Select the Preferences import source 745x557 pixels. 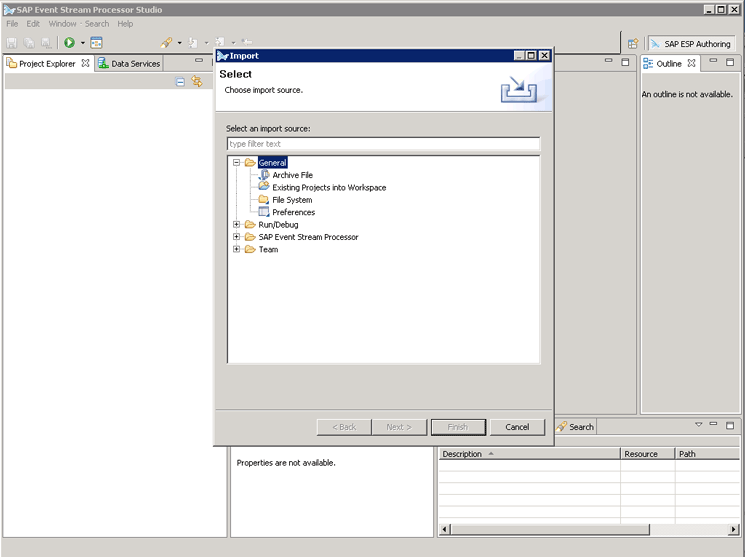[293, 212]
